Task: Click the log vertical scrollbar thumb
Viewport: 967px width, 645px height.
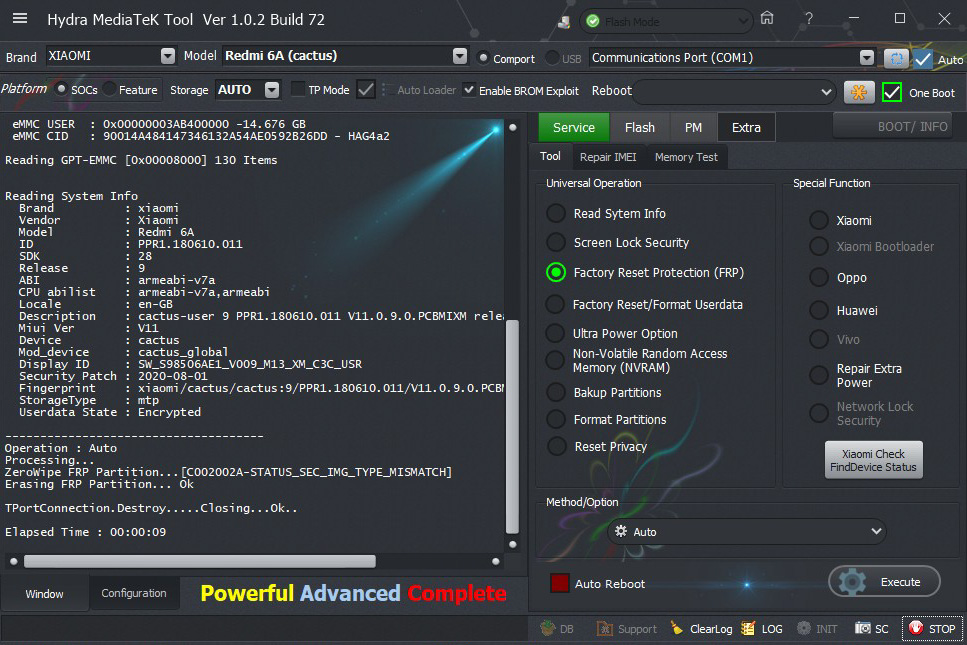Action: point(512,426)
